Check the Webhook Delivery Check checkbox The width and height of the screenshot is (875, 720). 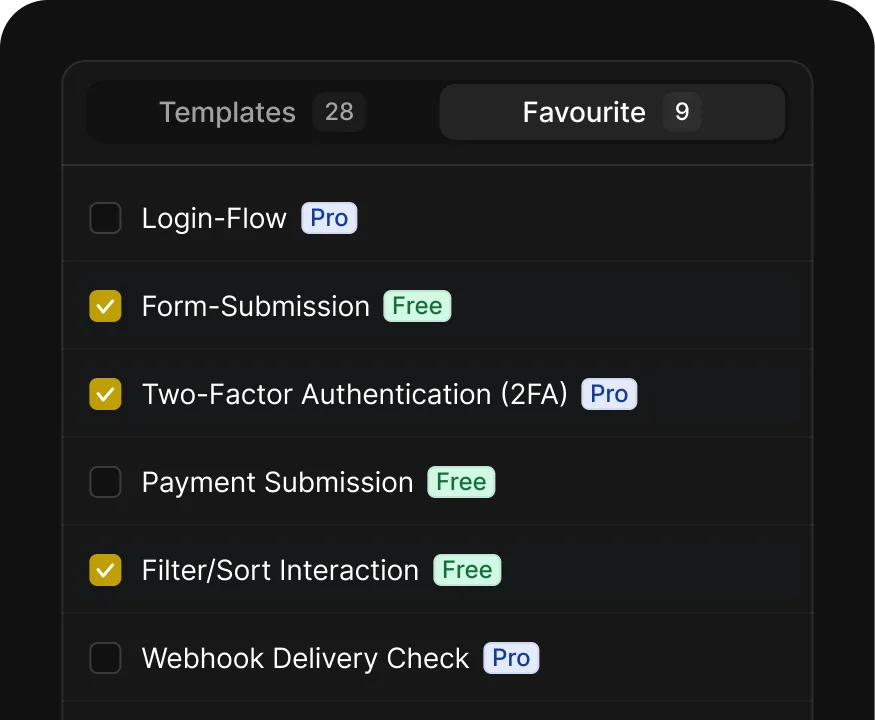pos(105,658)
